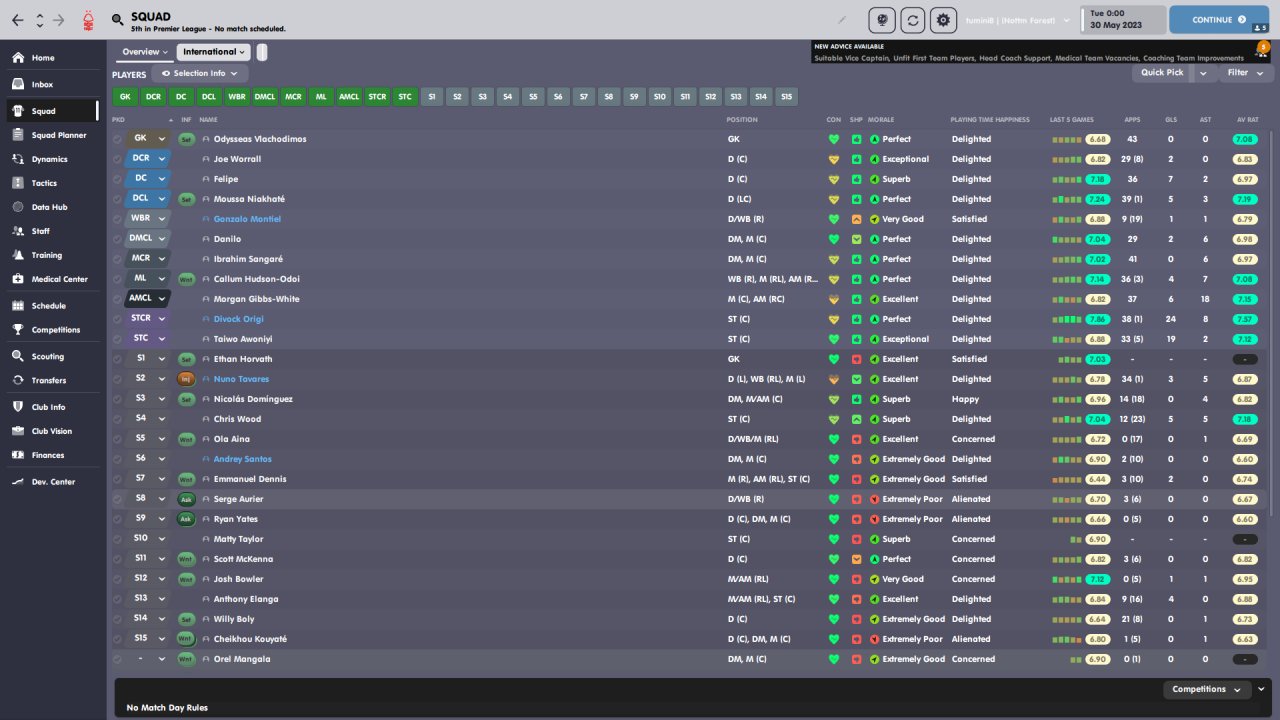
Task: Click the circular refresh arrows icon in the top bar
Action: pos(912,19)
